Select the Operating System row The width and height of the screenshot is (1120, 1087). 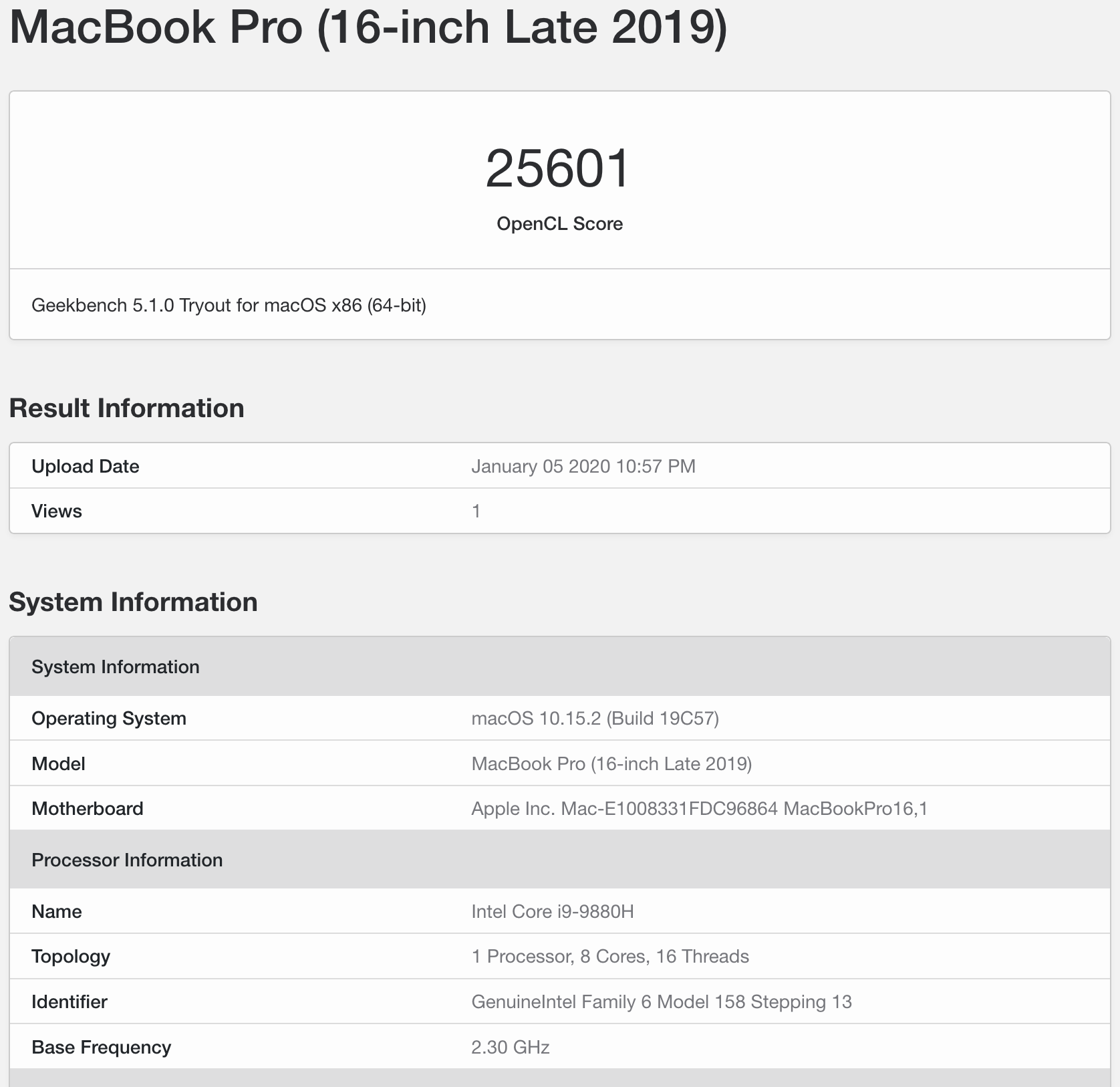[109, 718]
